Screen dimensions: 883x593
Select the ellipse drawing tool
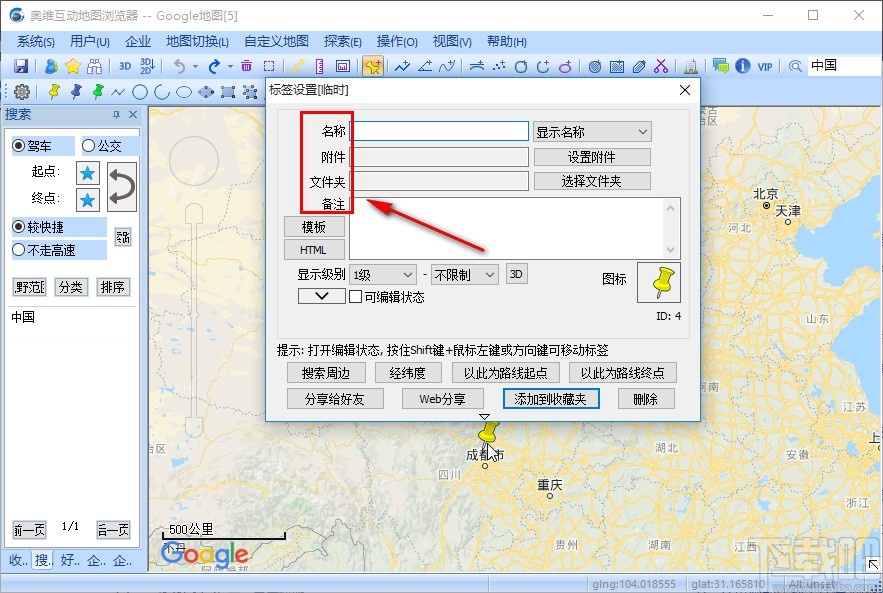(x=184, y=92)
